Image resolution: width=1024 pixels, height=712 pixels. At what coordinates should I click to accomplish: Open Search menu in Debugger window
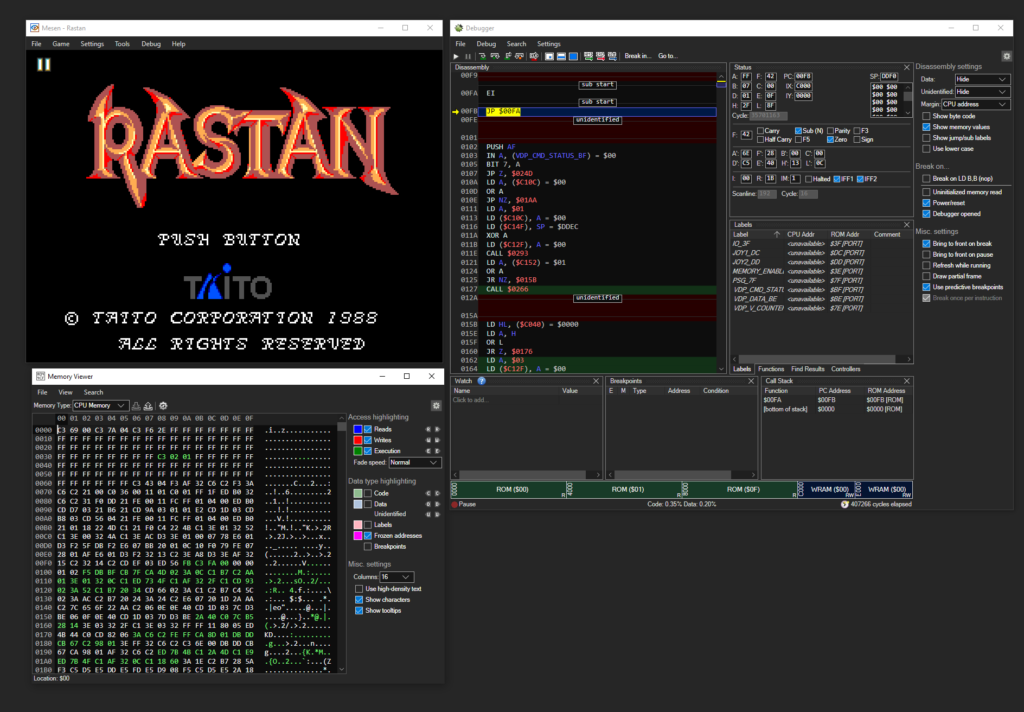(516, 44)
